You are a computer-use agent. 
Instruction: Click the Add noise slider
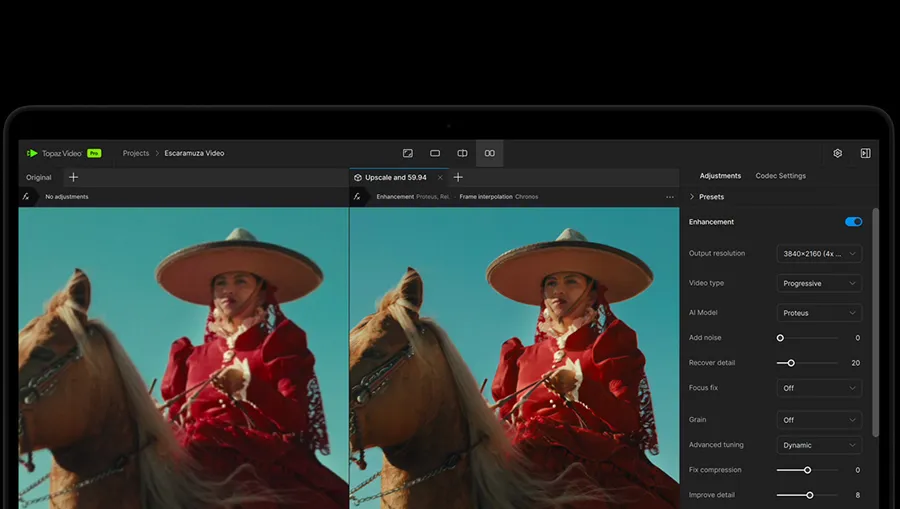coord(807,338)
